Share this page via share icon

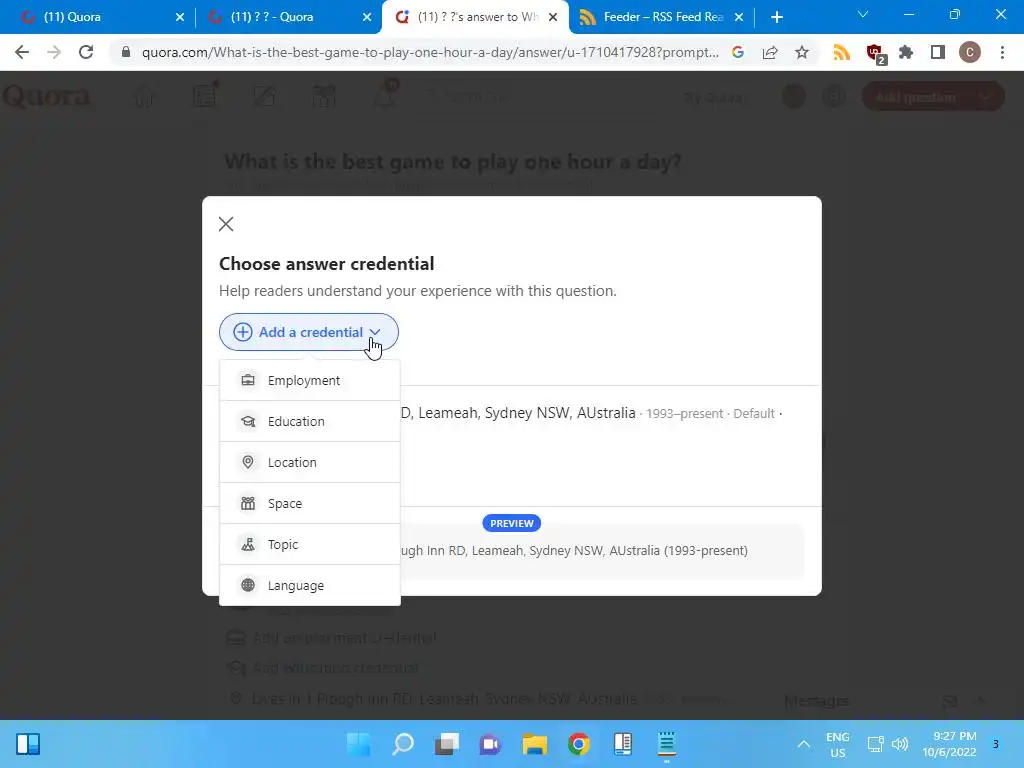tap(770, 52)
